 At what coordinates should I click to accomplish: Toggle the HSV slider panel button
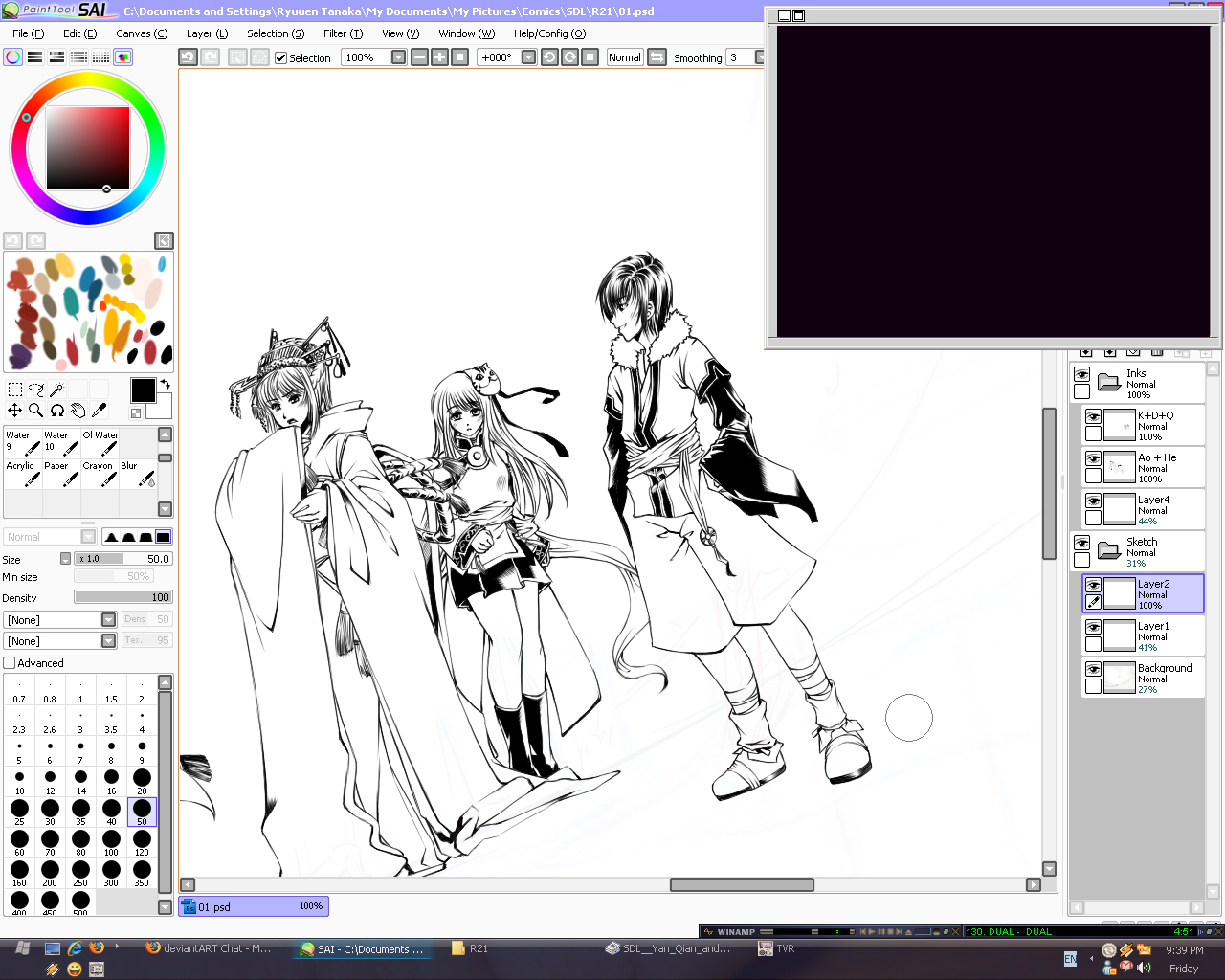tap(57, 57)
